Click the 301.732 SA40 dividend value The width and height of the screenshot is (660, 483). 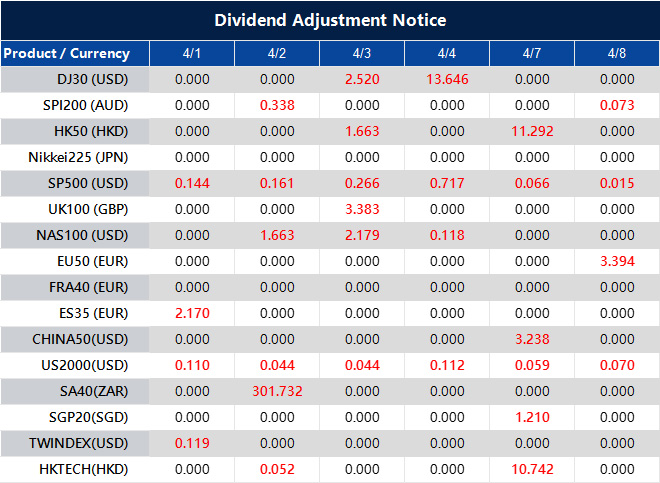pos(277,391)
